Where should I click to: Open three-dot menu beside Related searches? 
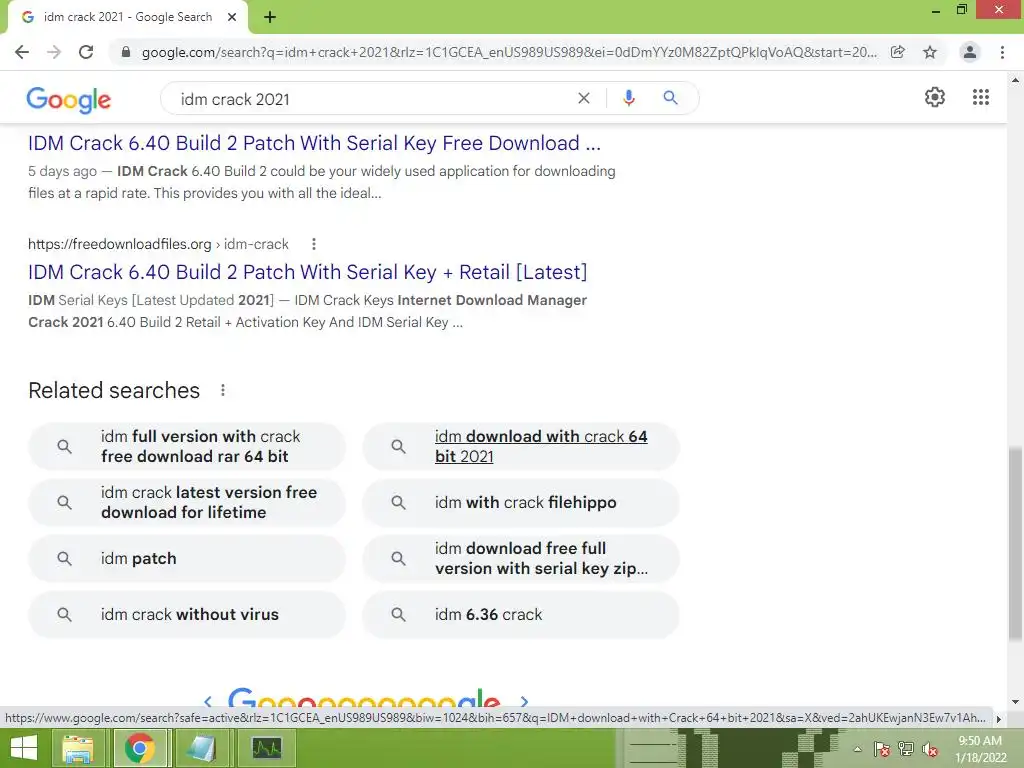[x=223, y=391]
